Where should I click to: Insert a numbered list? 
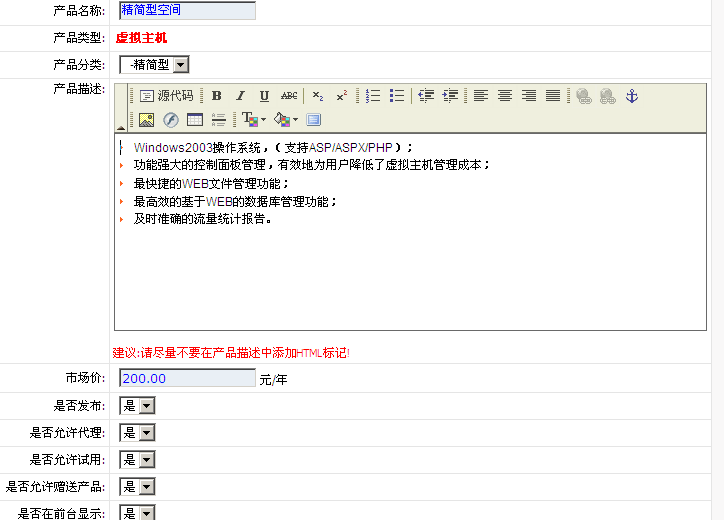(373, 96)
